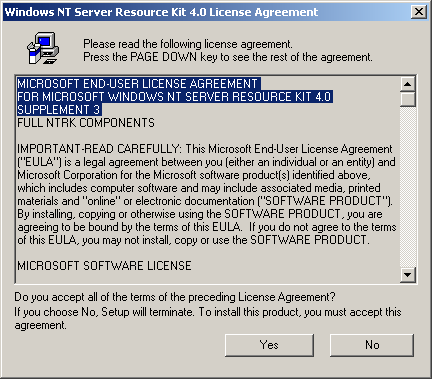Screen dimensions: 432x379
Task: Click the scrollbar down arrow
Action: pyautogui.click(x=407, y=275)
